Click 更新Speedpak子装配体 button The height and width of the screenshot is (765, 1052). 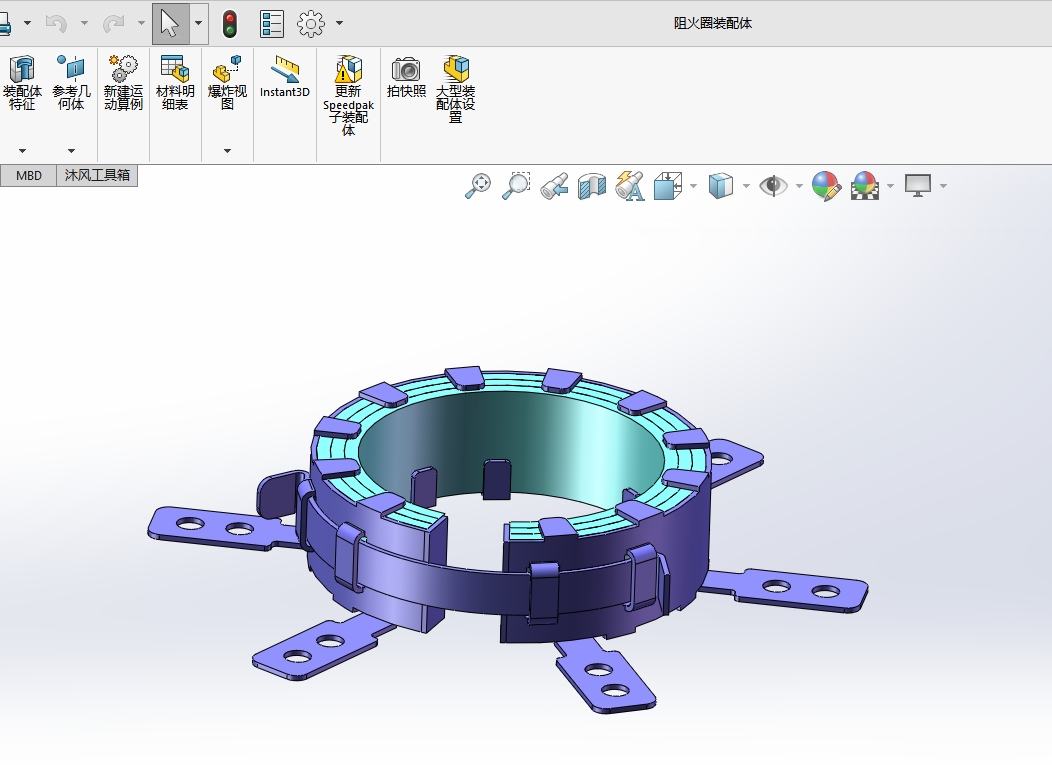coord(348,95)
